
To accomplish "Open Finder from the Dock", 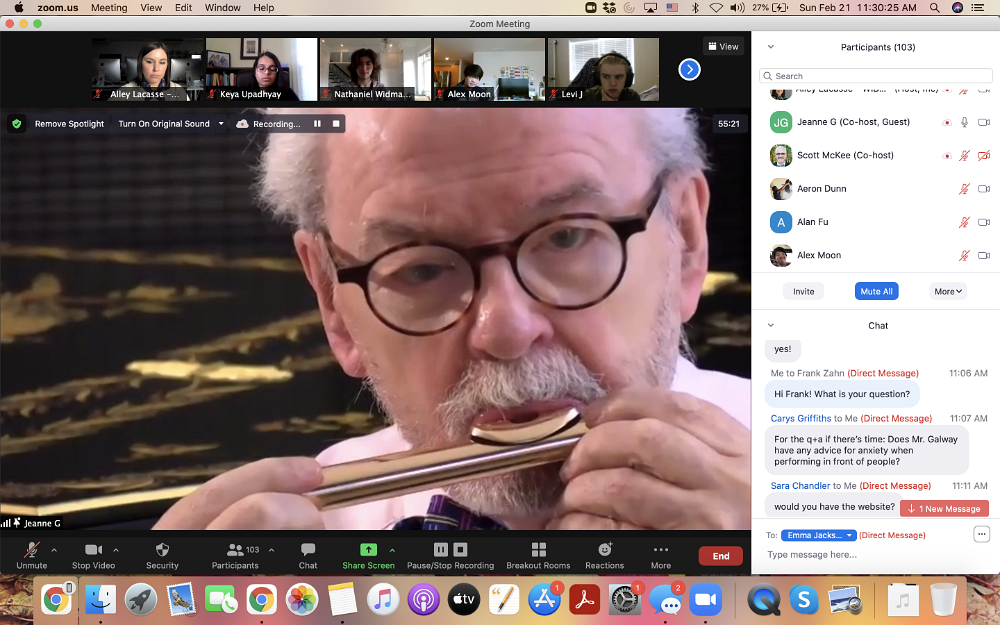I will pyautogui.click(x=100, y=599).
